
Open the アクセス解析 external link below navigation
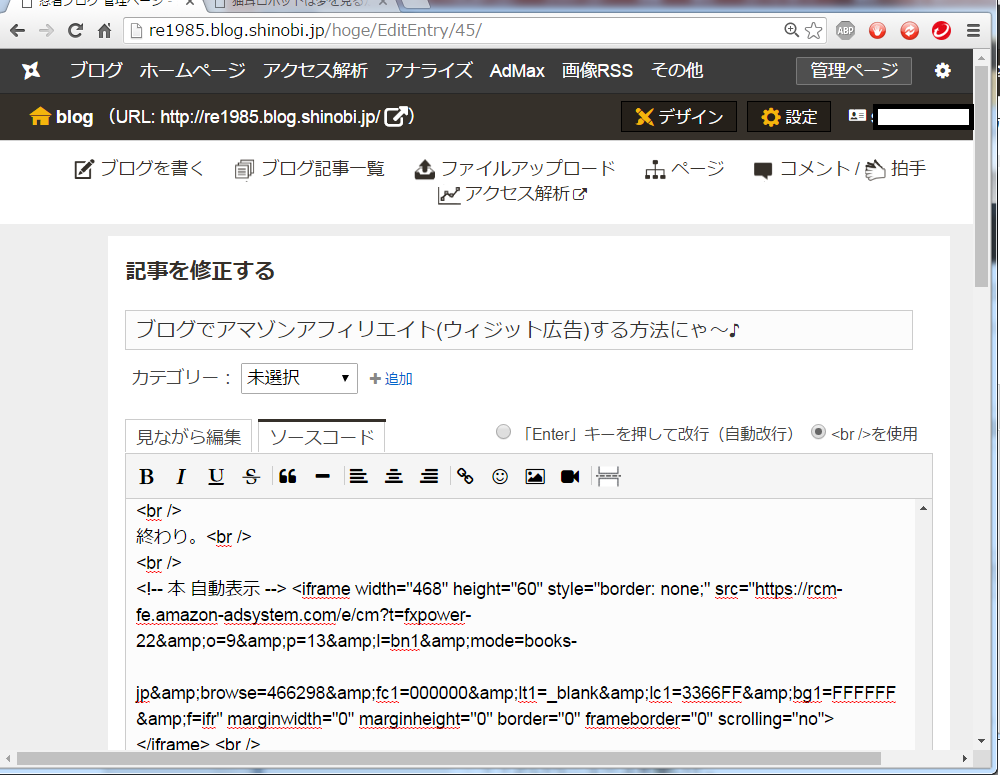(512, 194)
